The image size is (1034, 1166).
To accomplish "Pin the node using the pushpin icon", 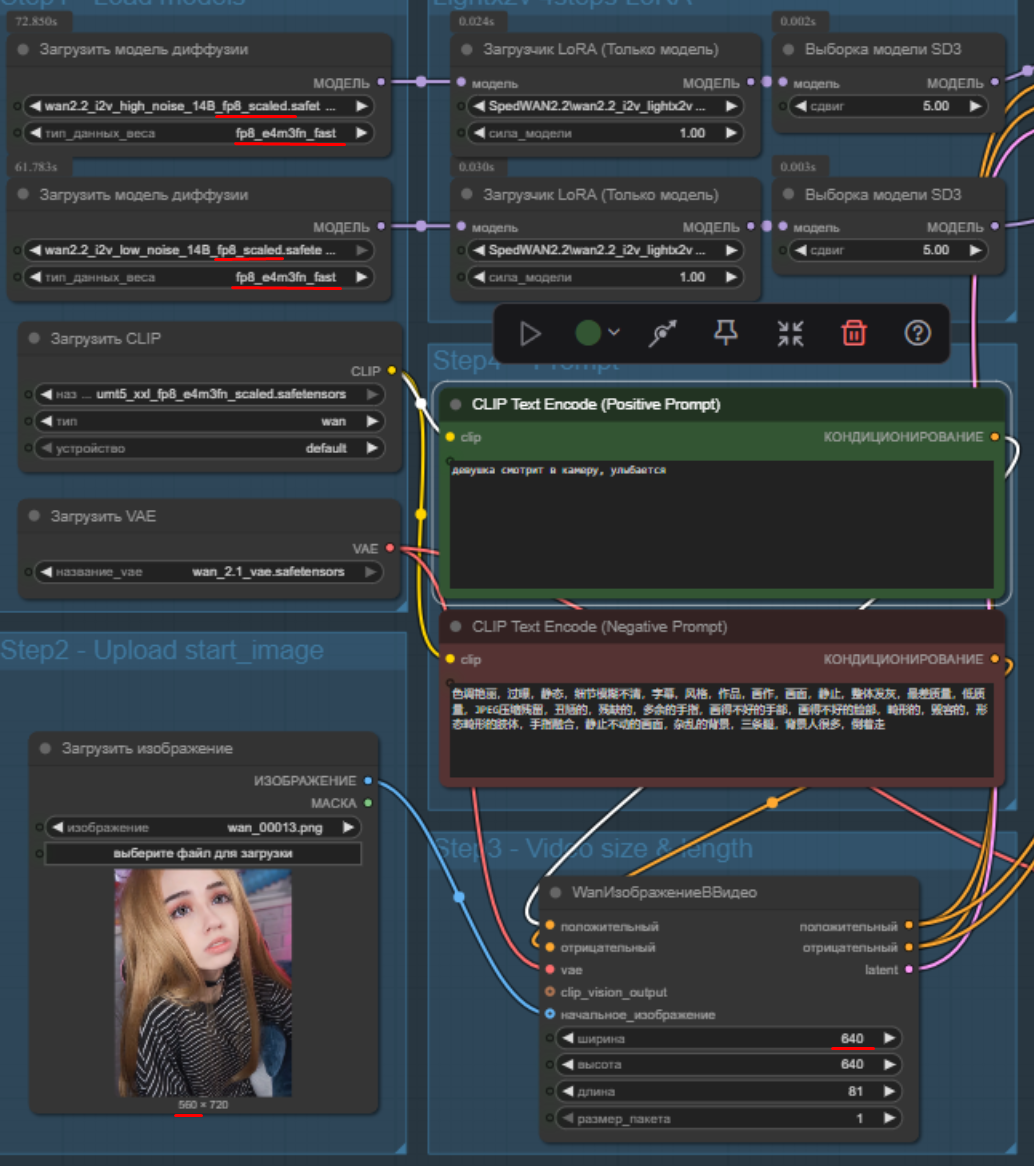I will click(726, 332).
